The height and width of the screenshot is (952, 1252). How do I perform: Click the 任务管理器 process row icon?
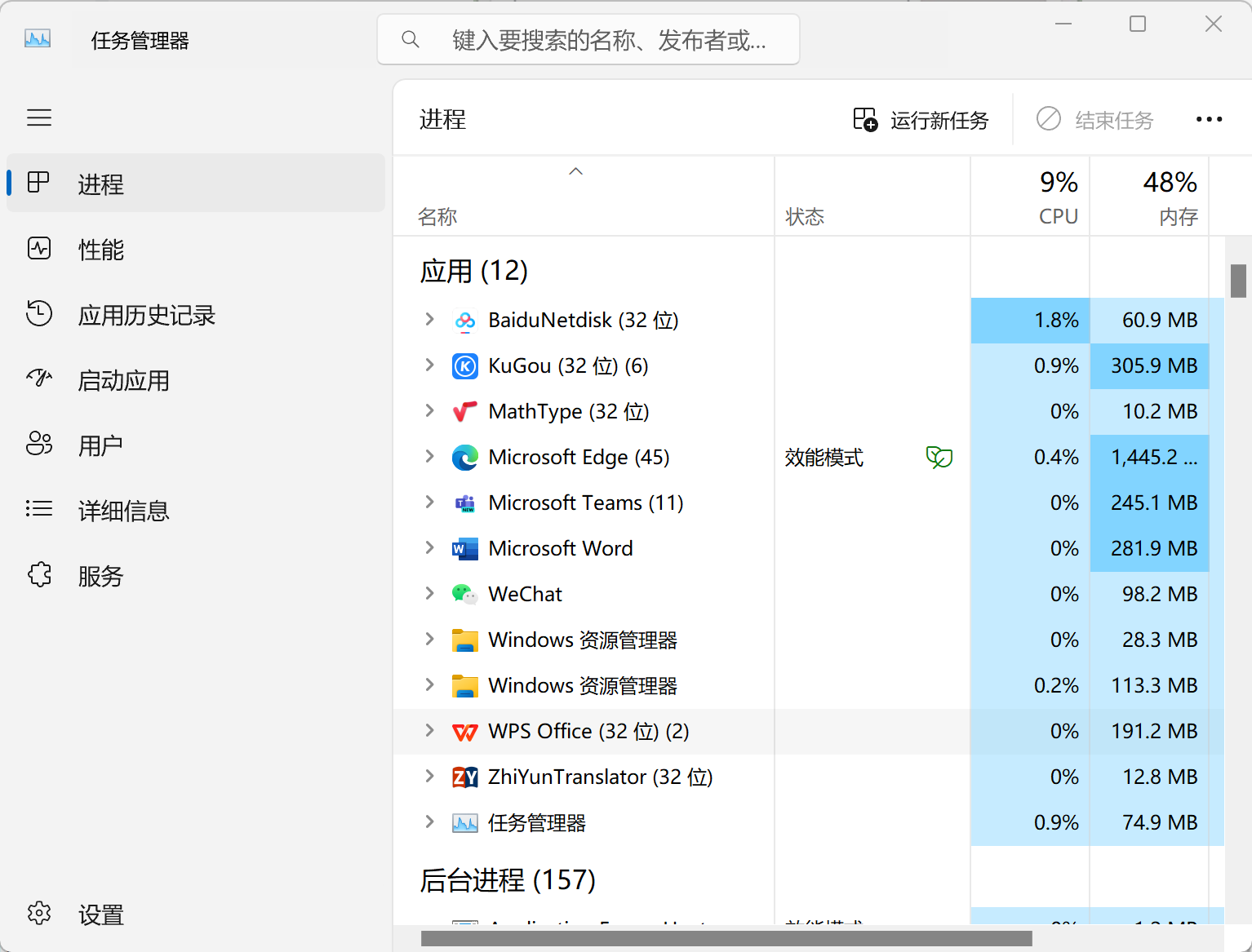pos(465,823)
